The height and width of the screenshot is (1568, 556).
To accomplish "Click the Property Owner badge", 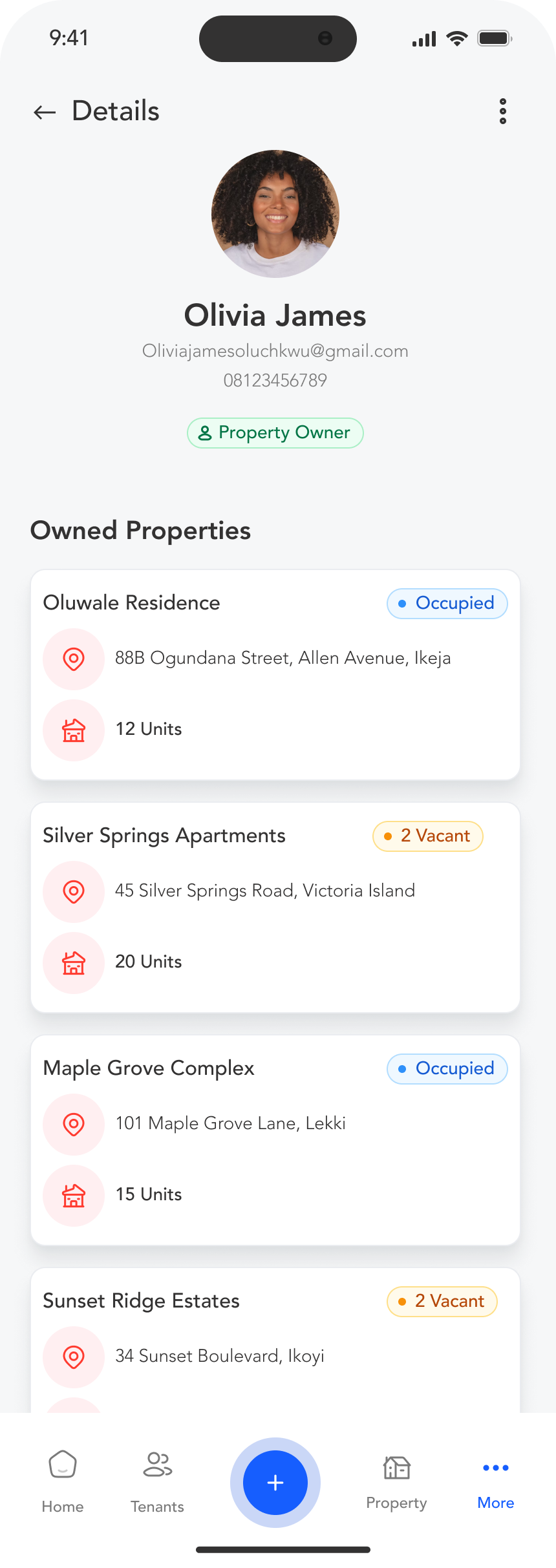I will (x=275, y=432).
